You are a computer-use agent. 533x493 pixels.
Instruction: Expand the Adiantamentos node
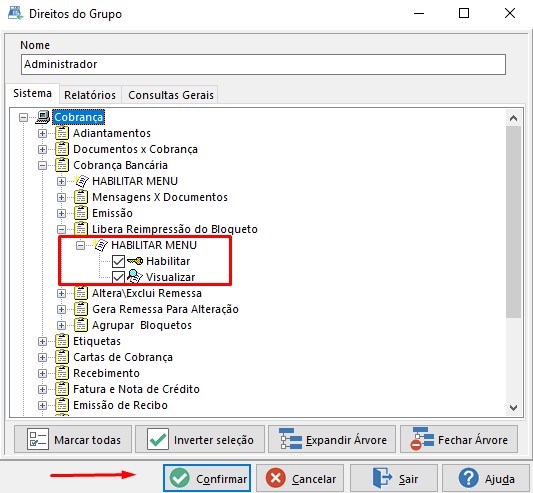pos(42,133)
